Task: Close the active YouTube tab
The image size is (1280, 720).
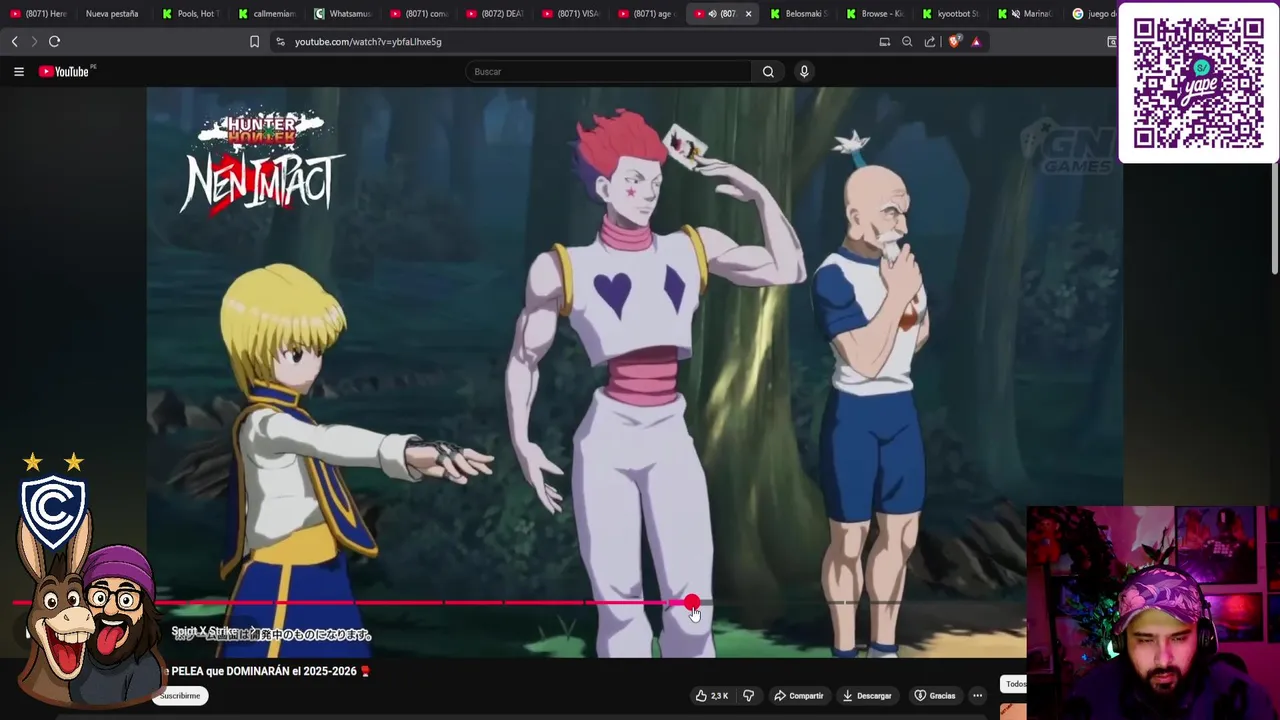Action: click(x=748, y=14)
